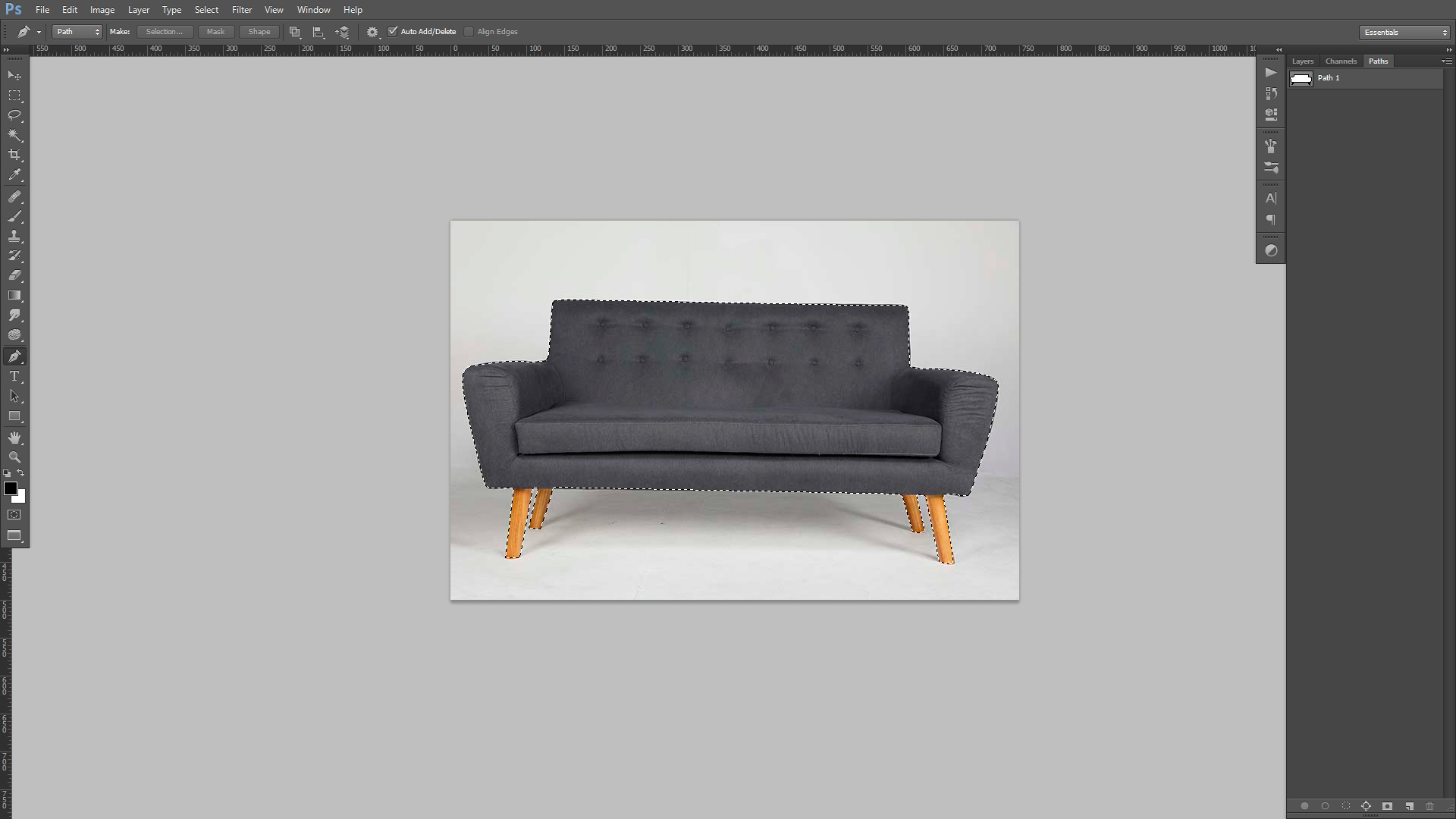Screen dimensions: 1456x819
Task: Enable the Align Edges checkbox
Action: coord(469,32)
